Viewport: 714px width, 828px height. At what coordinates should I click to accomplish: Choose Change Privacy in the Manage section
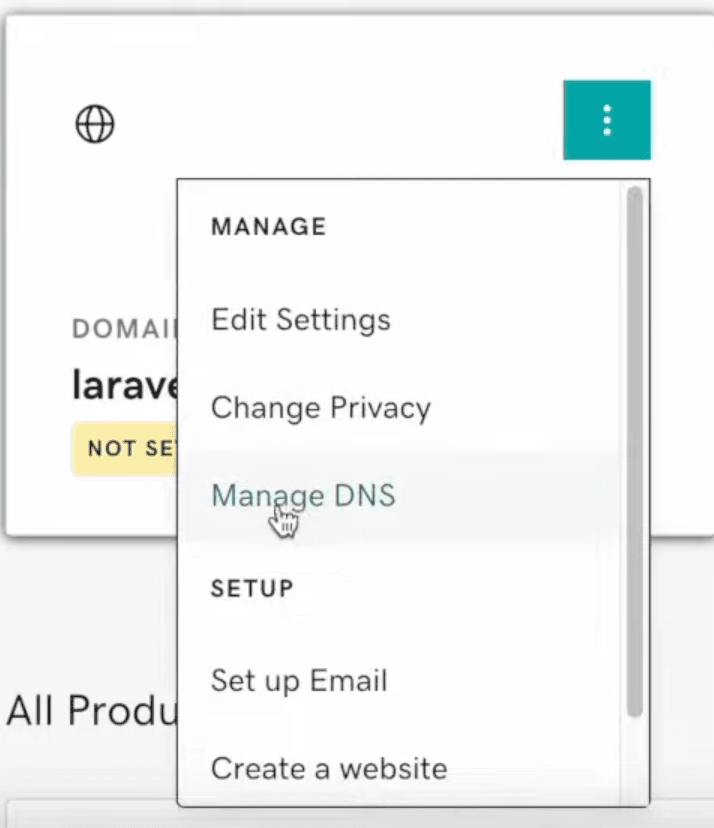pyautogui.click(x=320, y=408)
